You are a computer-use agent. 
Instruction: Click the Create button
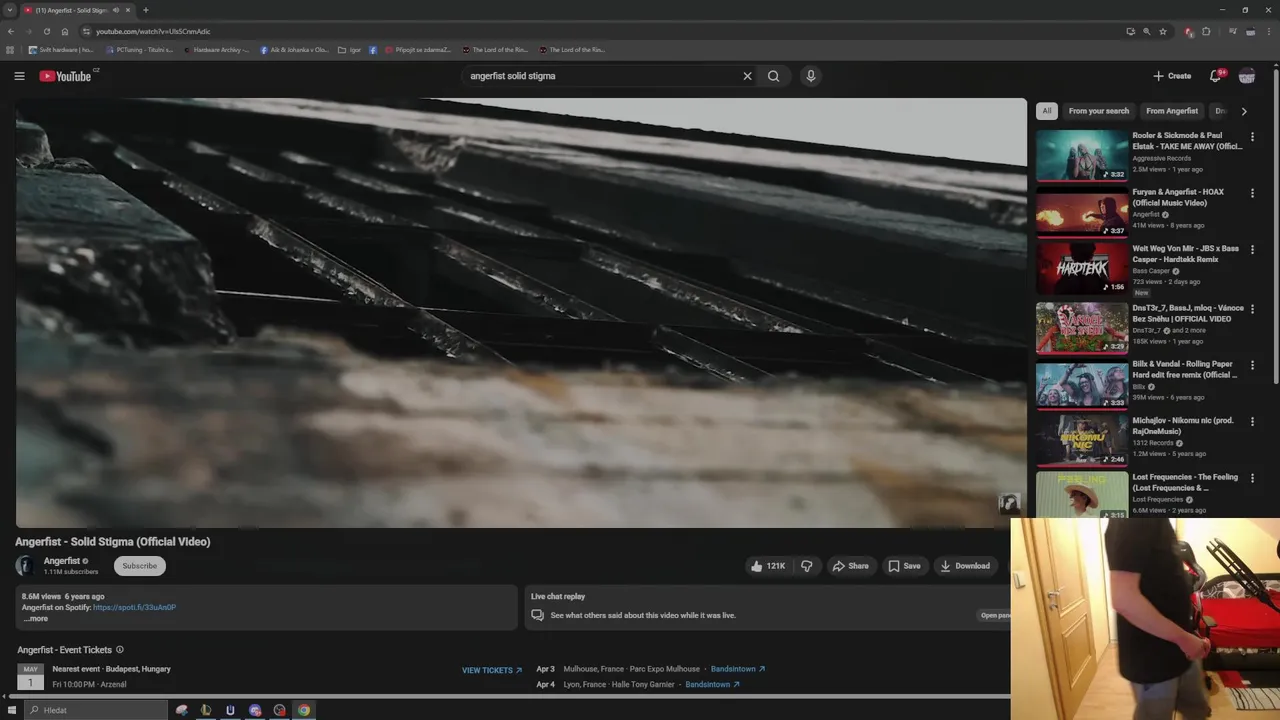point(1172,76)
